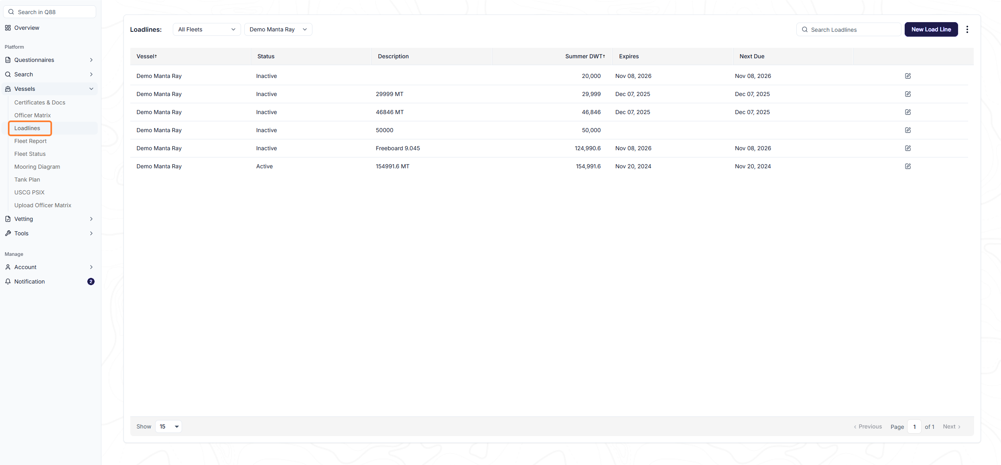
Task: Open Tank Plan page
Action: pyautogui.click(x=27, y=179)
